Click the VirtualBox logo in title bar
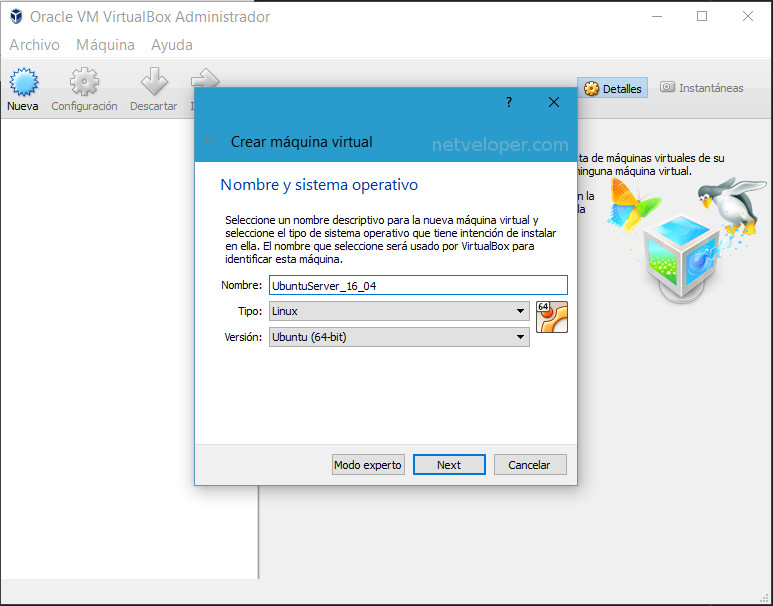 (16, 17)
